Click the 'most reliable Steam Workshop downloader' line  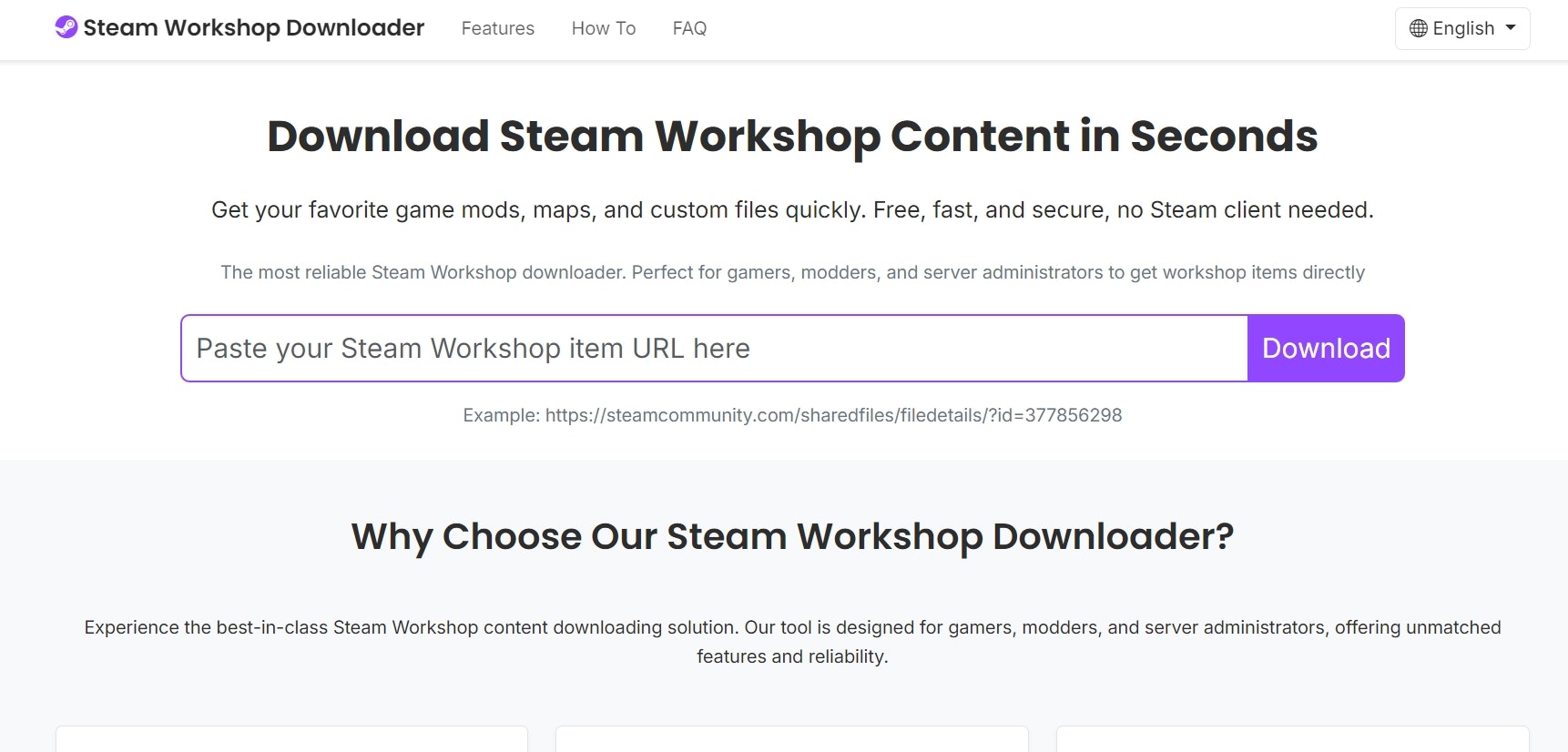[792, 272]
